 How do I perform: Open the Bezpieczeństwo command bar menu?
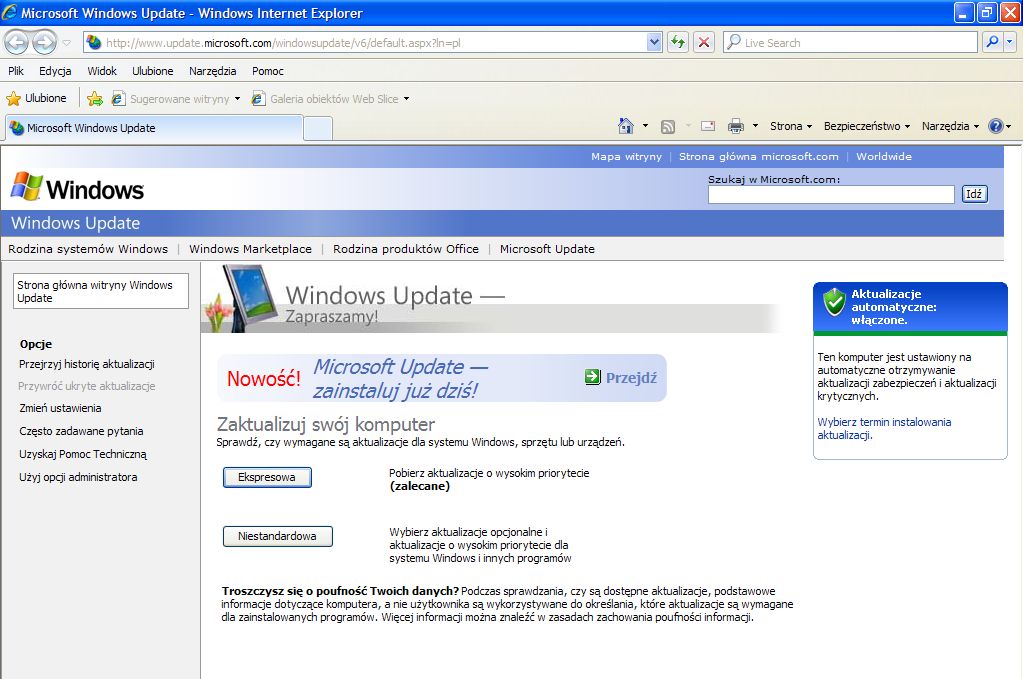click(866, 126)
